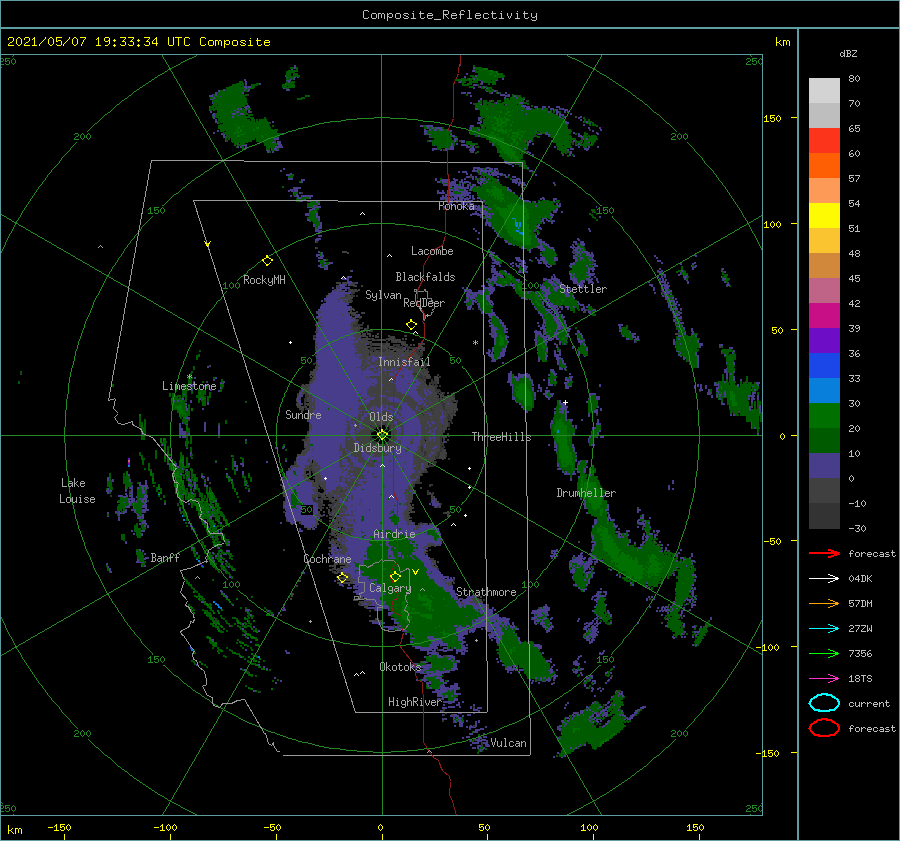Click the Lake Louise label
900x841 pixels.
click(x=77, y=491)
